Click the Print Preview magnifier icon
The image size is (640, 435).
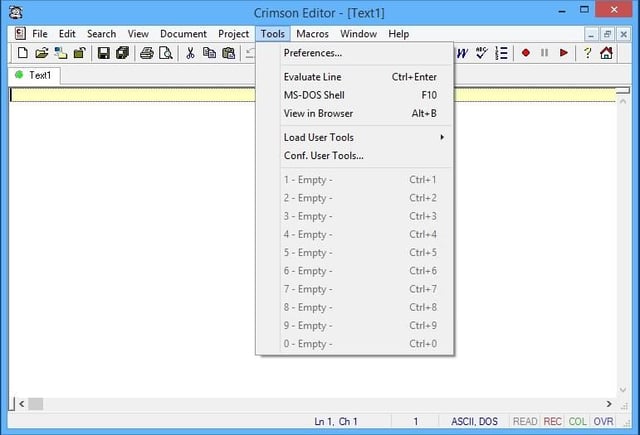pos(166,53)
